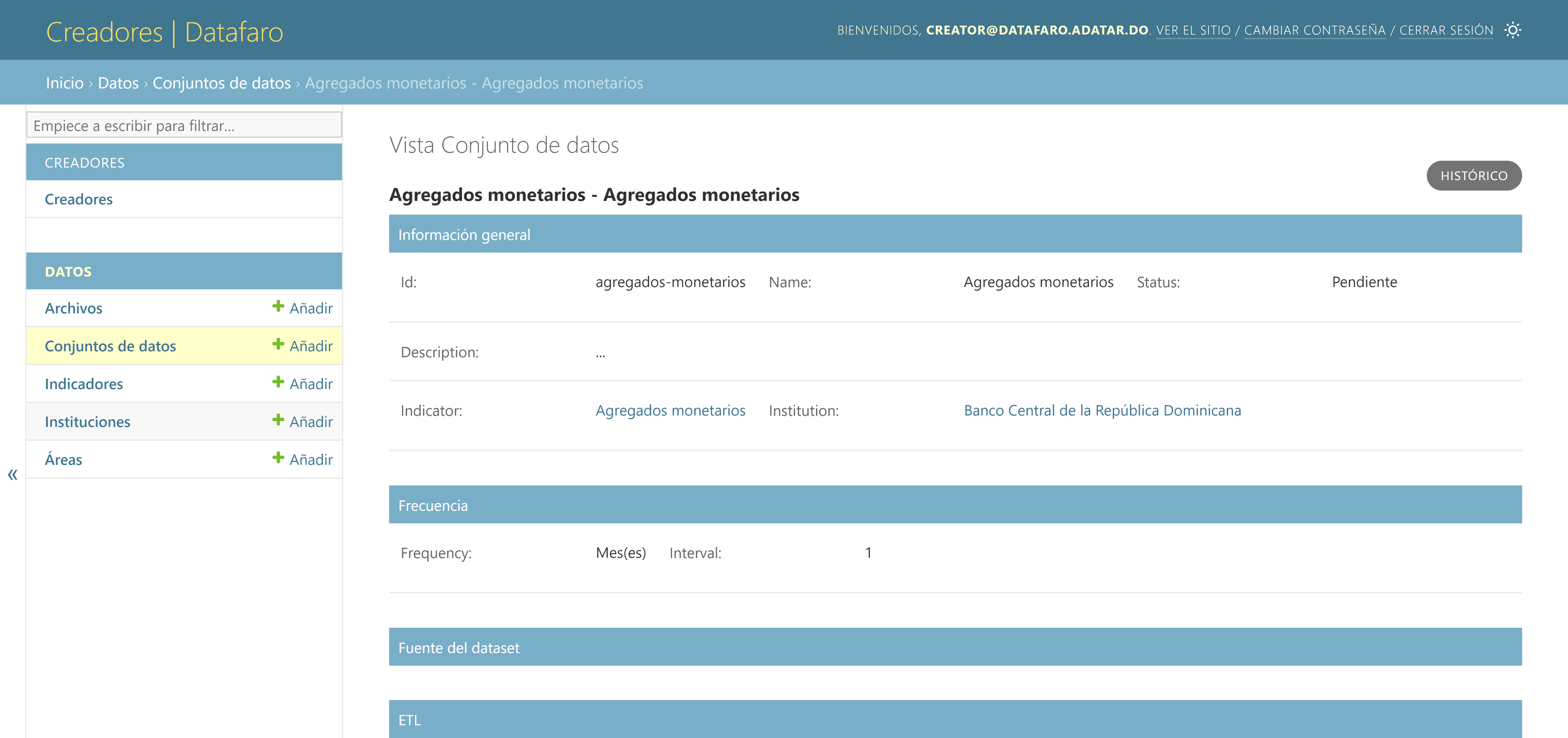Click the creator@datafaro.adatar.do username text
Viewport: 1568px width, 738px height.
[x=1037, y=30]
